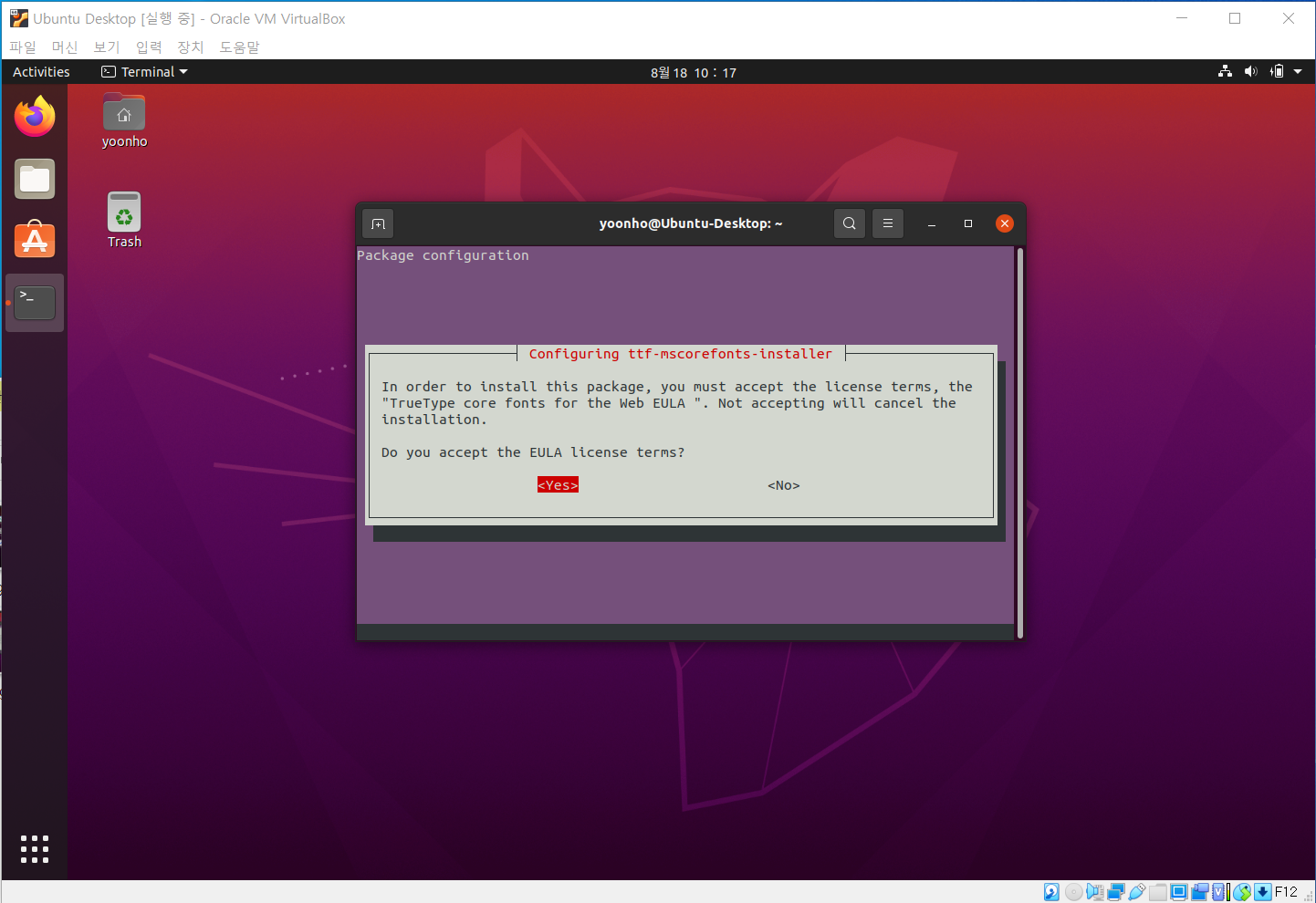Click the display settings icon in VirtualBox status bar
The width and height of the screenshot is (1316, 903).
tap(1179, 892)
